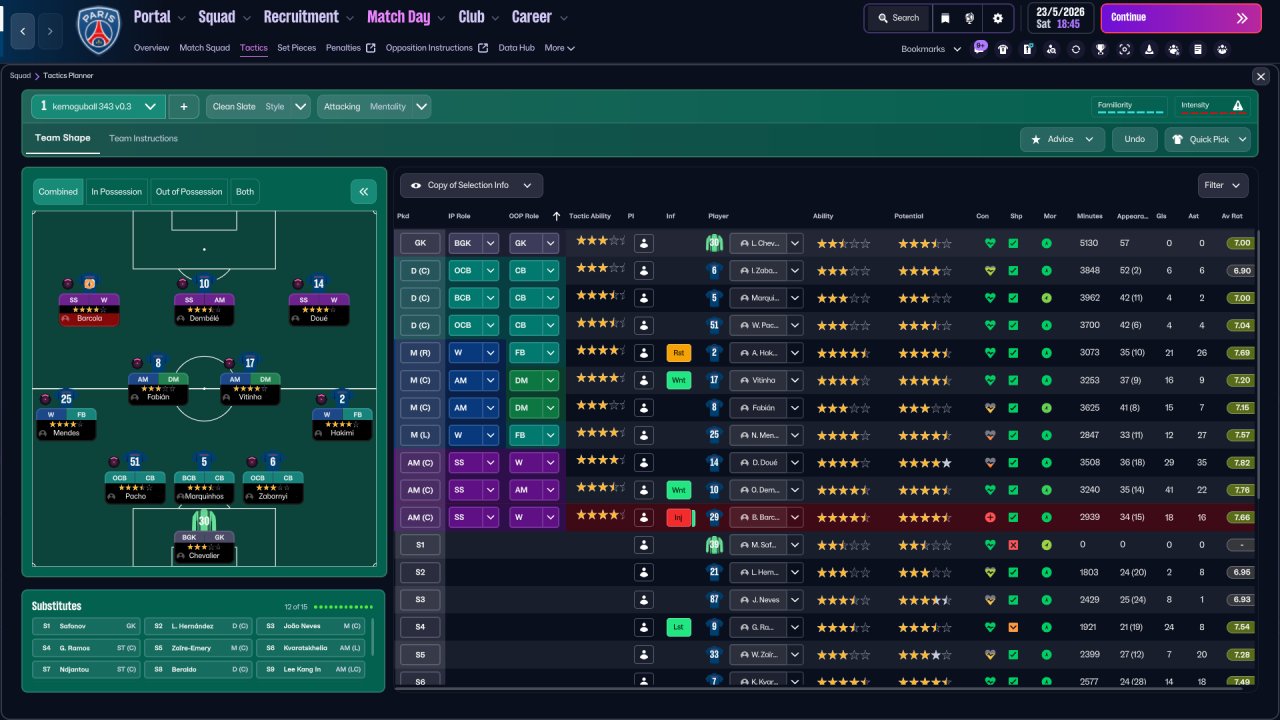Click the Familiarity indicator bar

click(x=1131, y=107)
